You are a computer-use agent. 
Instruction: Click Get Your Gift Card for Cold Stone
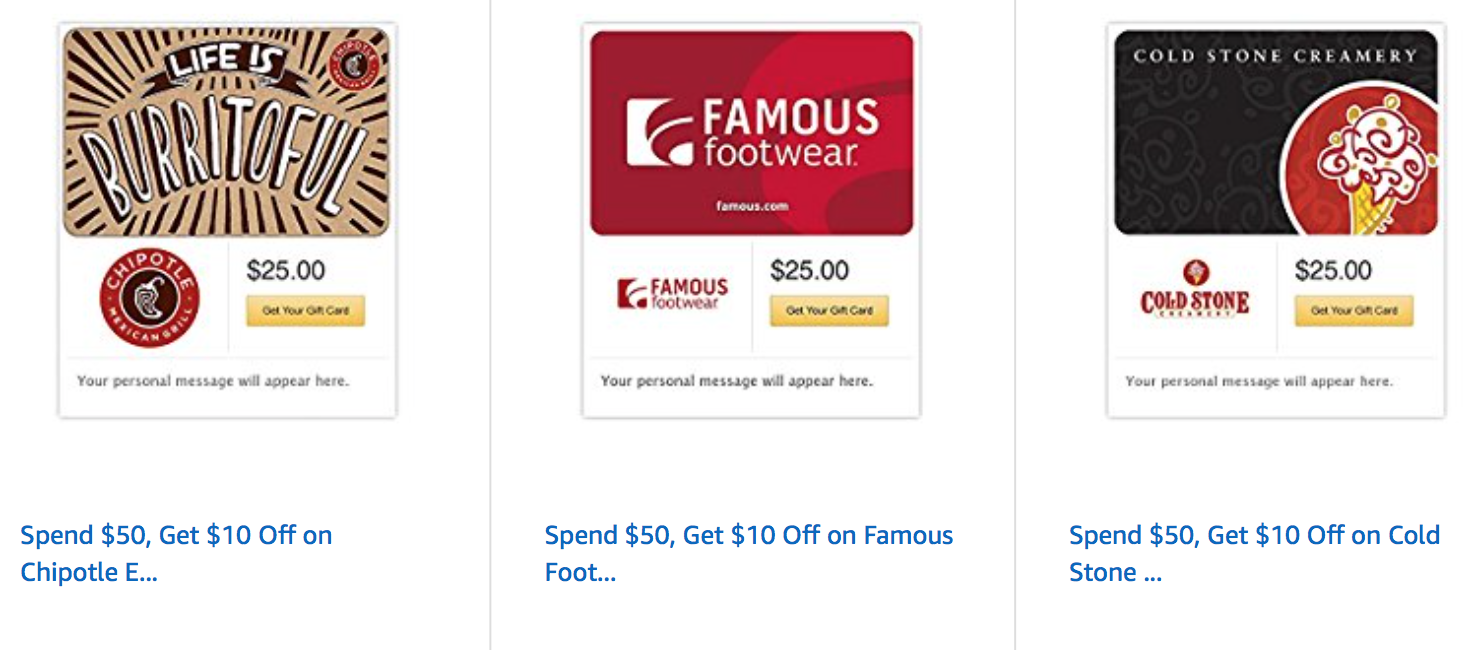(x=1353, y=310)
